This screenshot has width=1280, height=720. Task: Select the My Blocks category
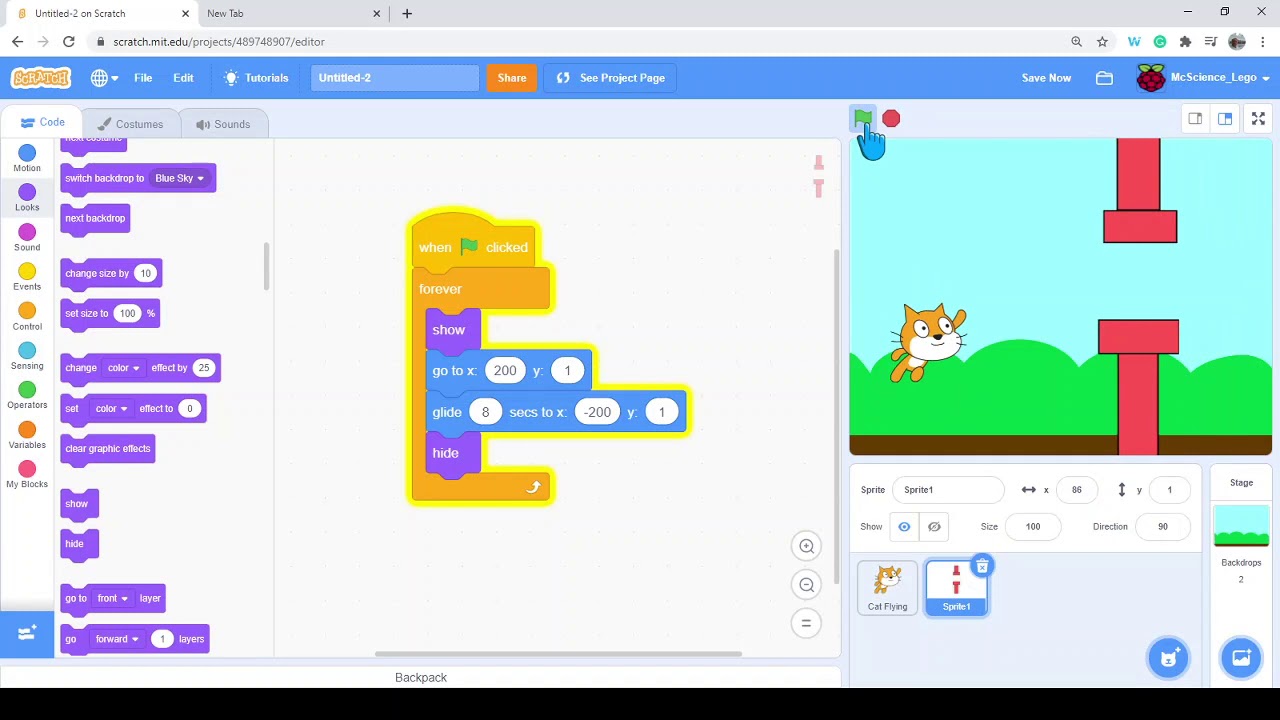27,474
